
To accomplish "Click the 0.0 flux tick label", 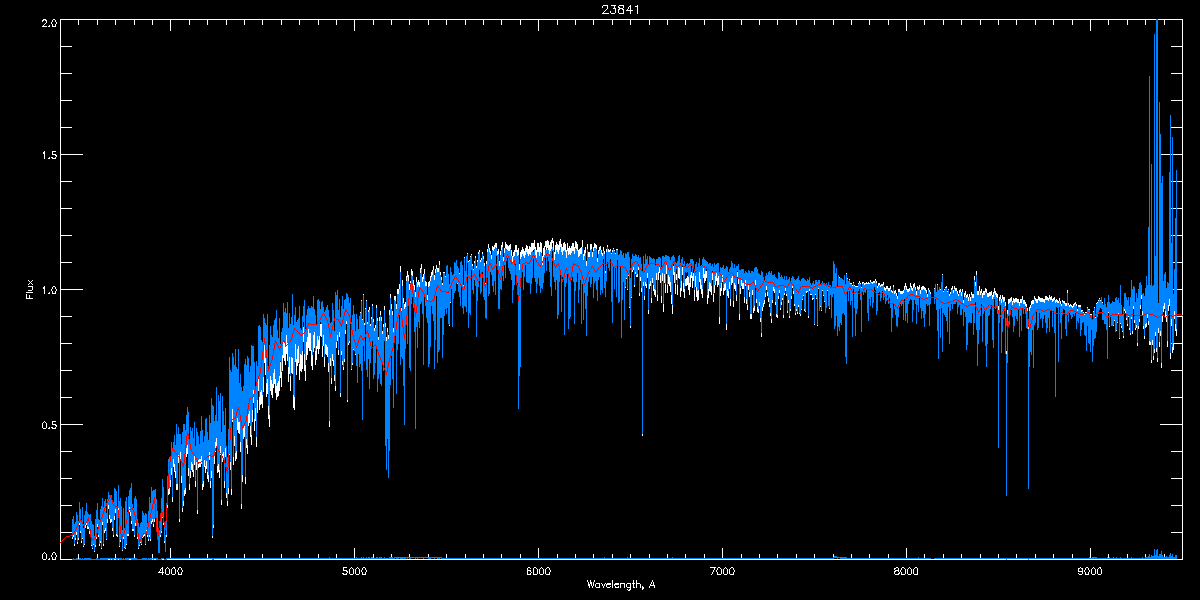I will tap(48, 555).
